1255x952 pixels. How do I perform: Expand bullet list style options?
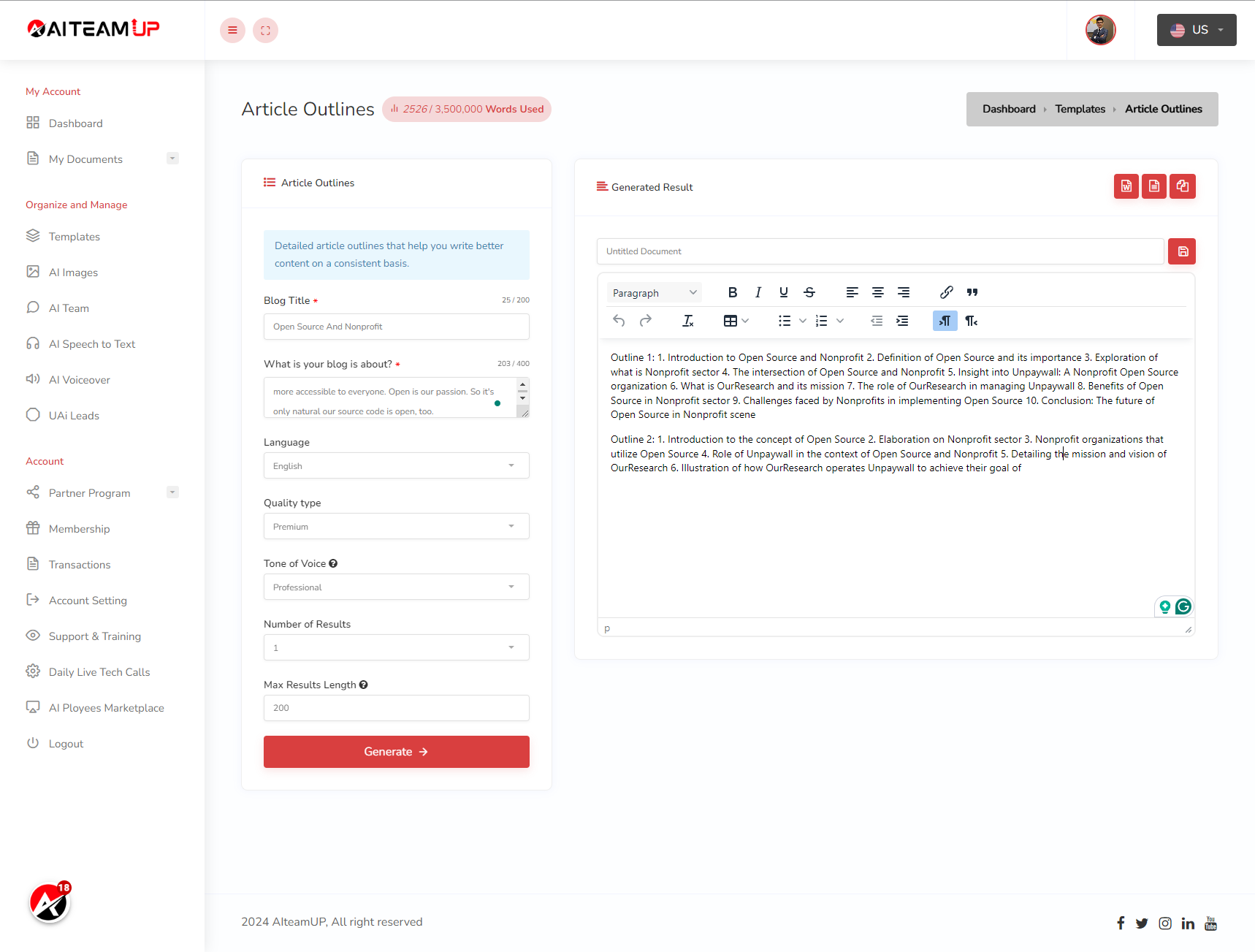[x=802, y=321]
